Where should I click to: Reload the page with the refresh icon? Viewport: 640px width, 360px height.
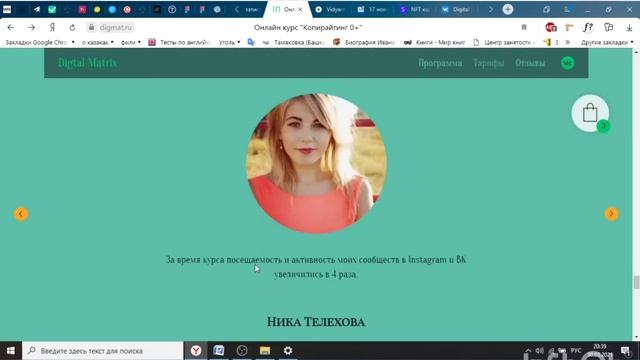click(x=72, y=27)
